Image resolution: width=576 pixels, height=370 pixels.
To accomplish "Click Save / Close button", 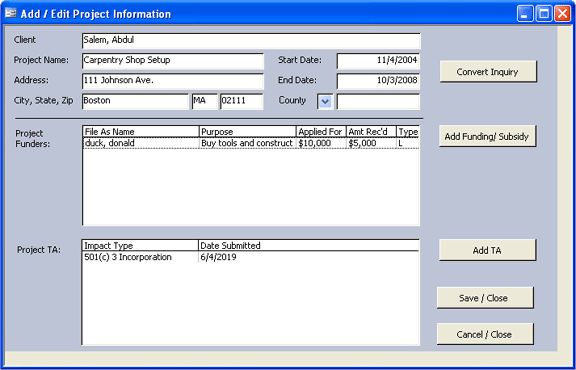I will pos(485,298).
